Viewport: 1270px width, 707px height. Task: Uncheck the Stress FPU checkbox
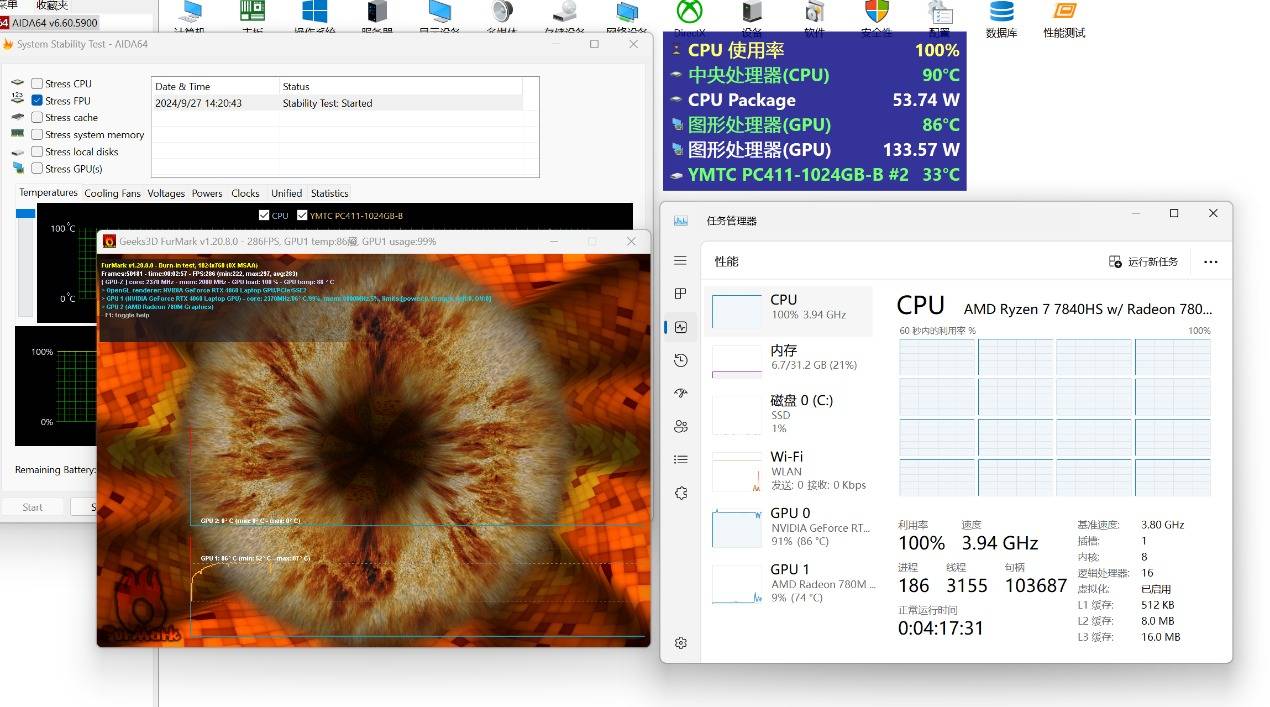[37, 101]
